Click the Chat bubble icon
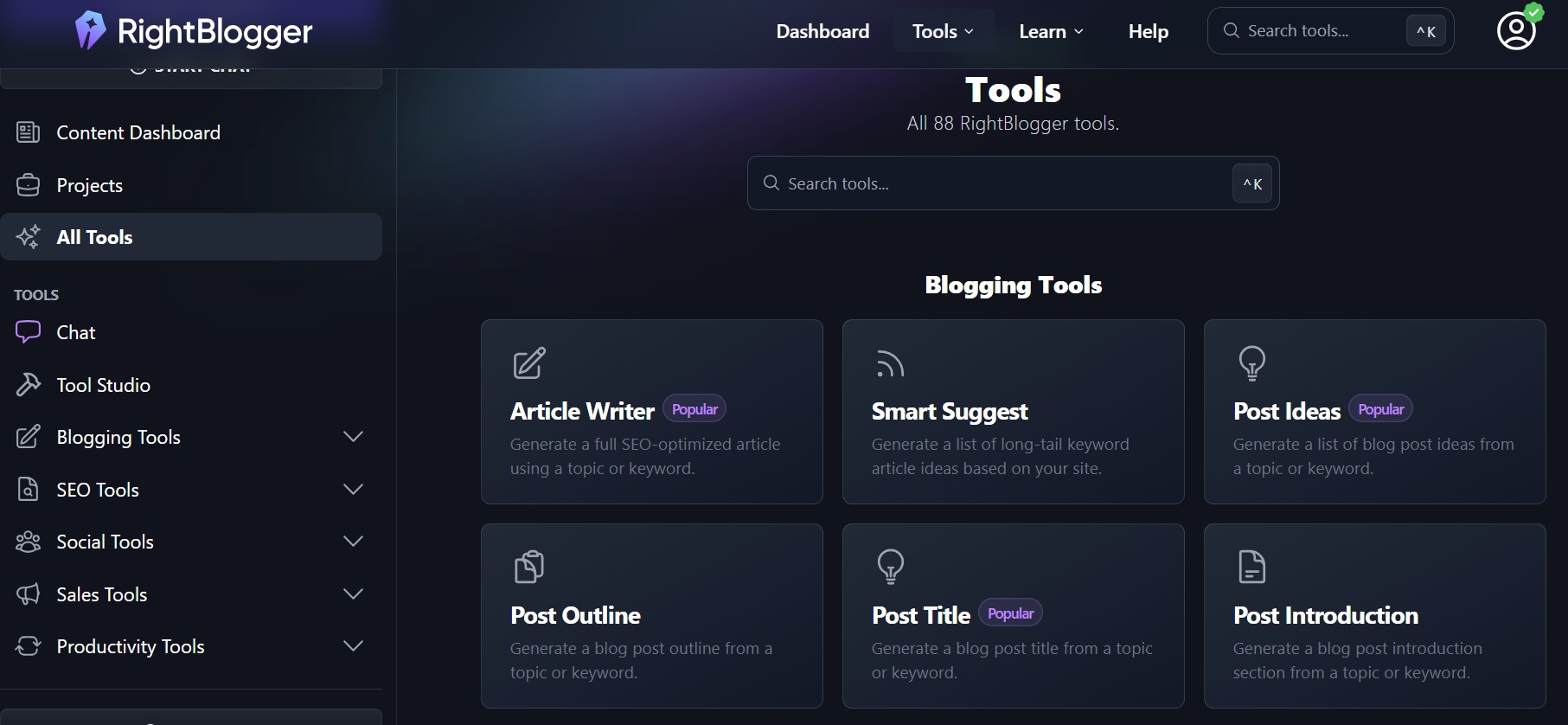 [29, 332]
